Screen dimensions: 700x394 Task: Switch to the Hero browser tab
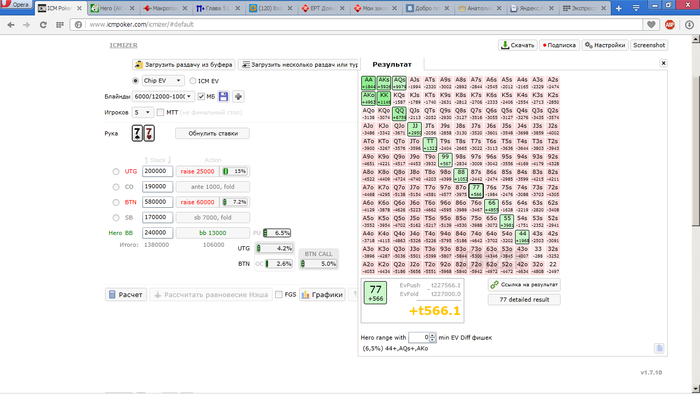pos(112,8)
